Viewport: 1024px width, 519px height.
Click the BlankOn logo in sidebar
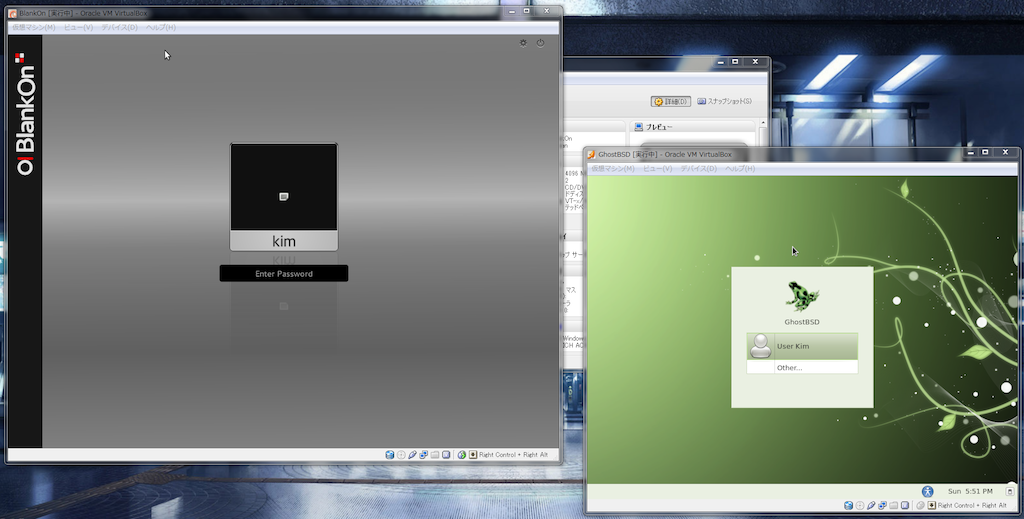click(x=25, y=114)
